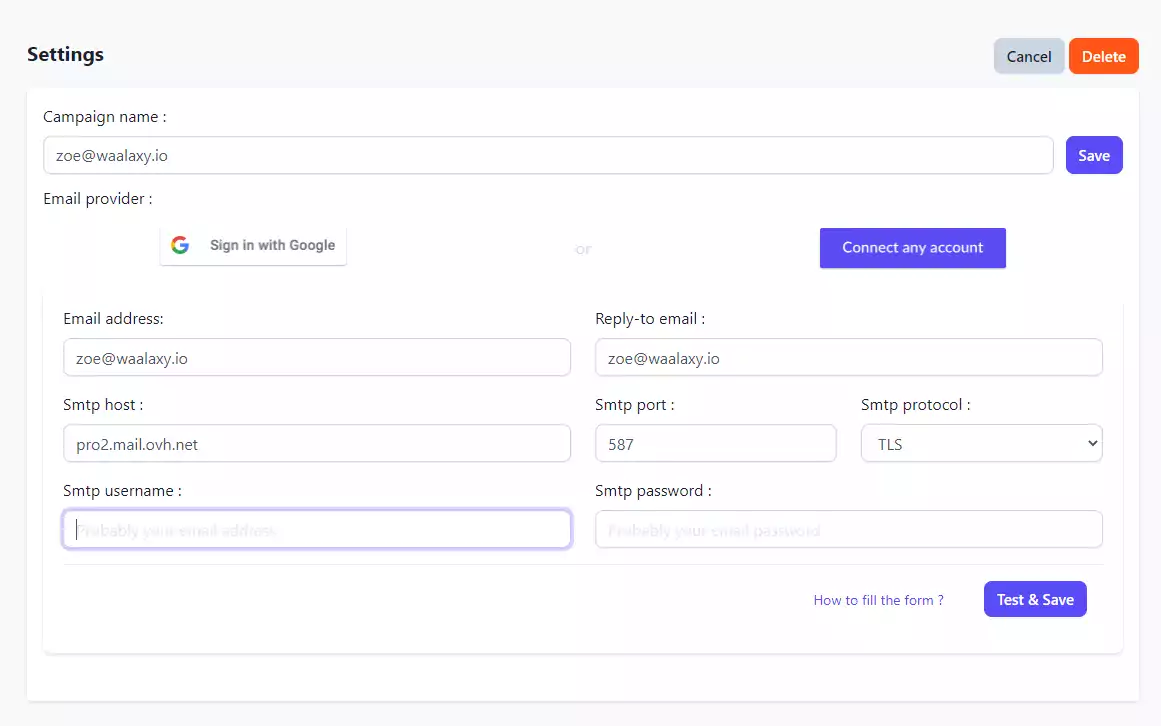Click the Google G logo icon

(x=180, y=245)
